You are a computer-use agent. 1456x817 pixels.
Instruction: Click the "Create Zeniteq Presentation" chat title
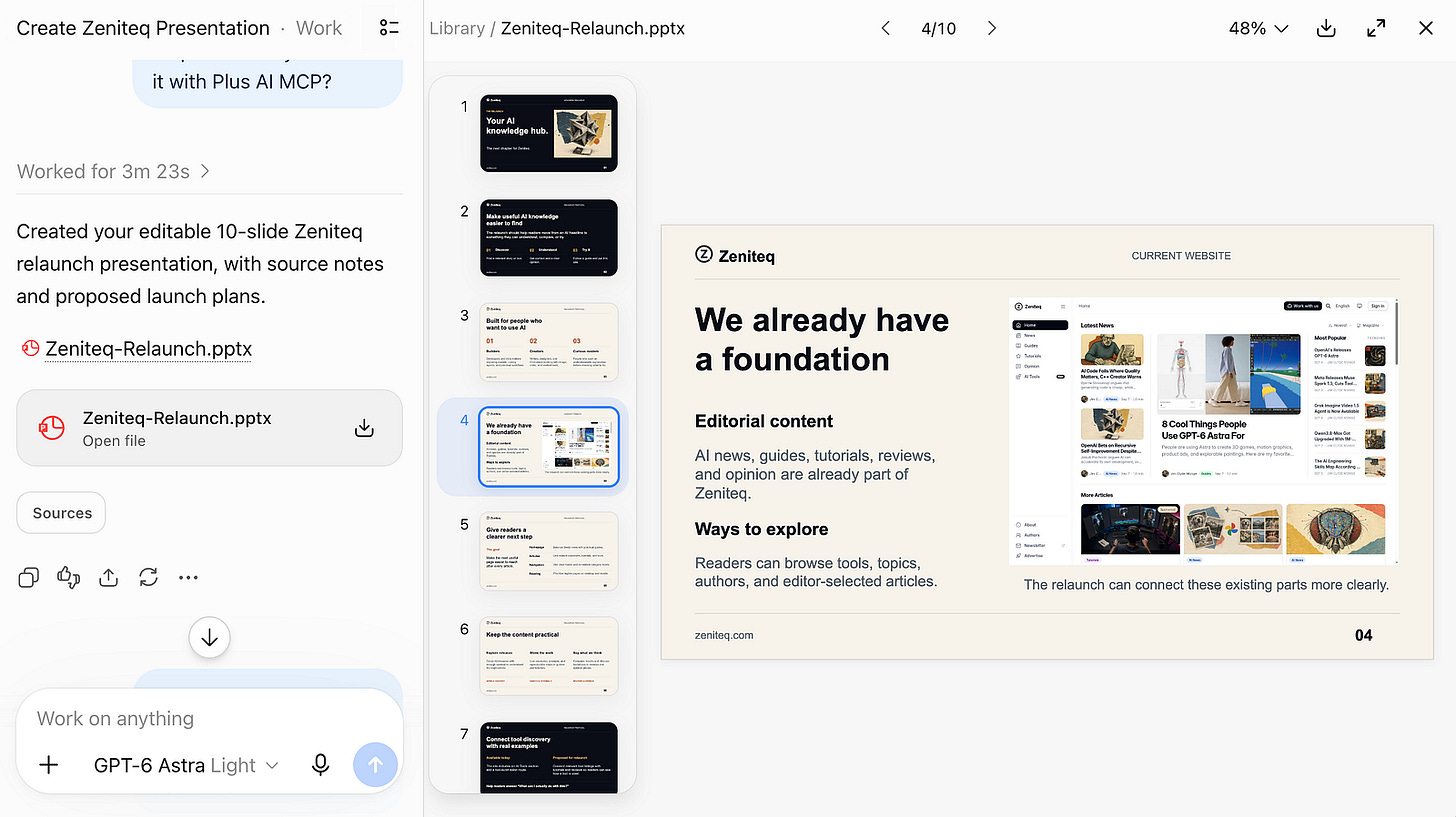point(143,28)
